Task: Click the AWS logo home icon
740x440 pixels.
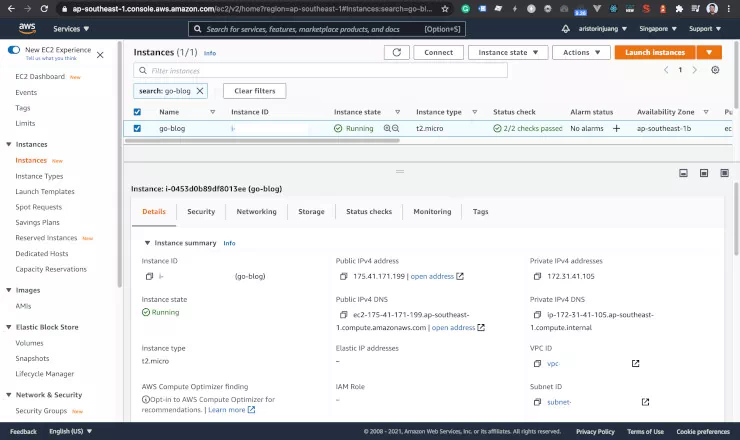Action: point(27,28)
